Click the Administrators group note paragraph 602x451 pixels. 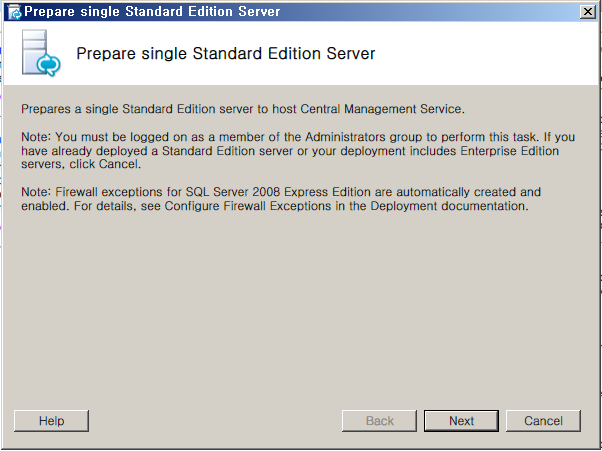point(298,150)
